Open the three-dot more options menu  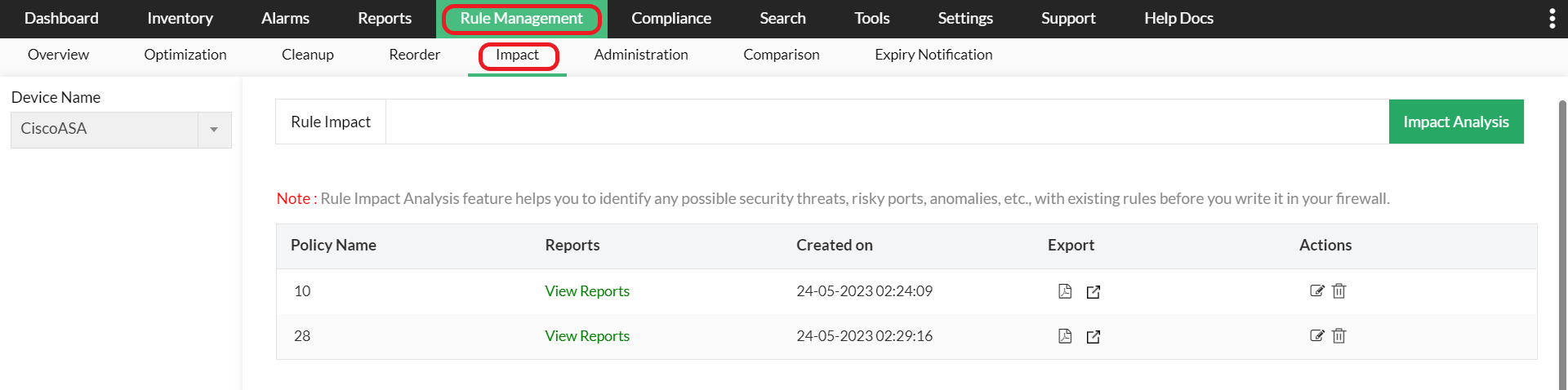point(1552,19)
